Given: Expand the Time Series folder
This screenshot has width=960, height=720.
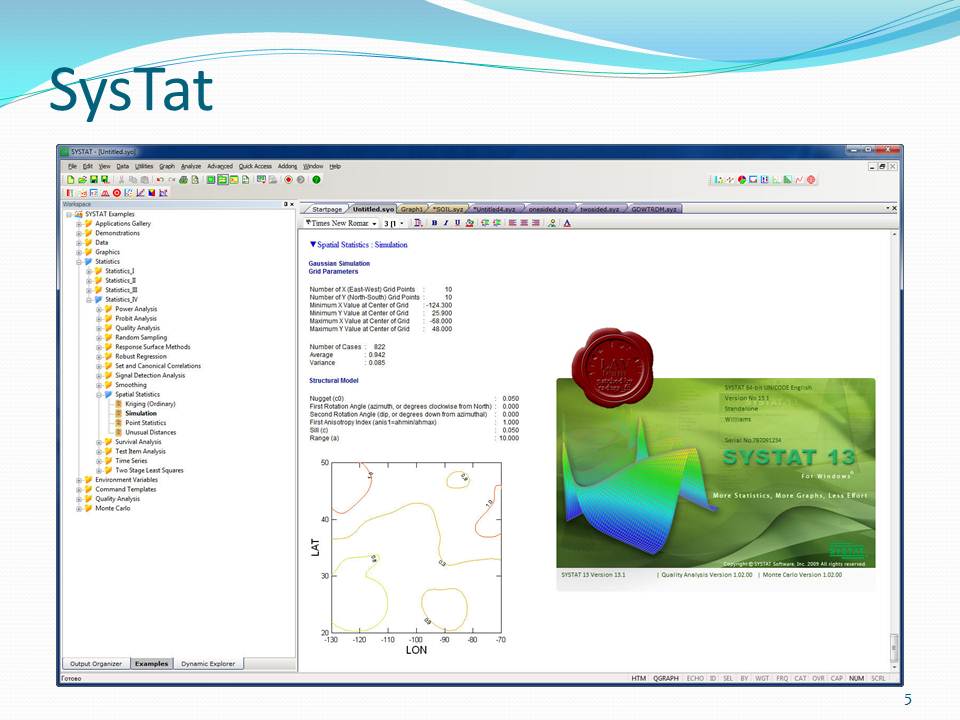Looking at the screenshot, I should (99, 461).
